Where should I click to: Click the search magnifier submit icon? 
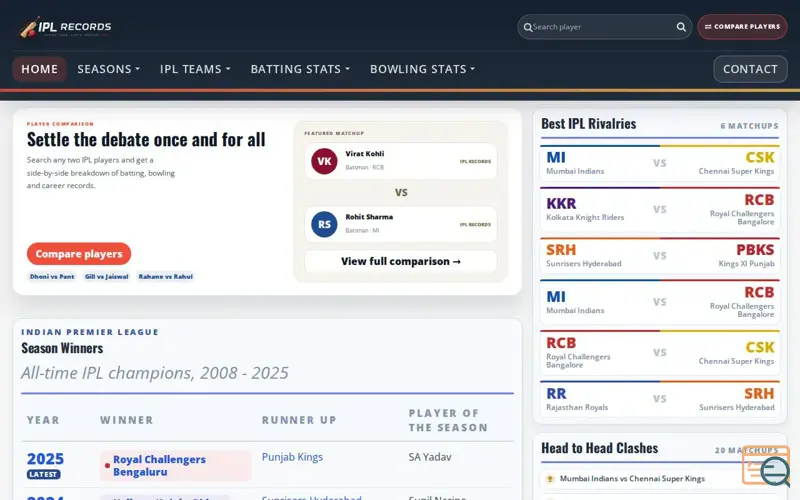681,27
